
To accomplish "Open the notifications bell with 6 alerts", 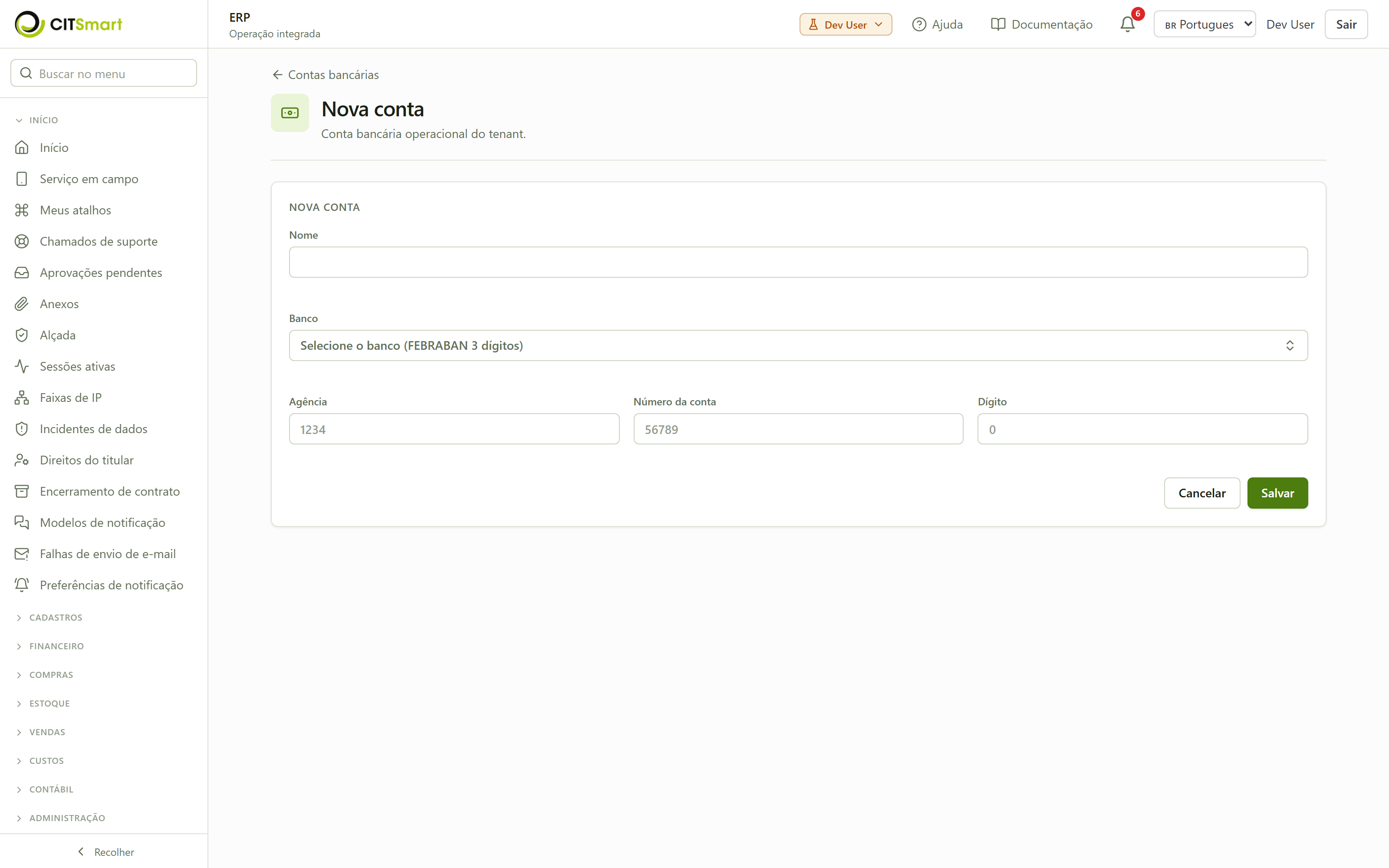I will click(x=1127, y=24).
